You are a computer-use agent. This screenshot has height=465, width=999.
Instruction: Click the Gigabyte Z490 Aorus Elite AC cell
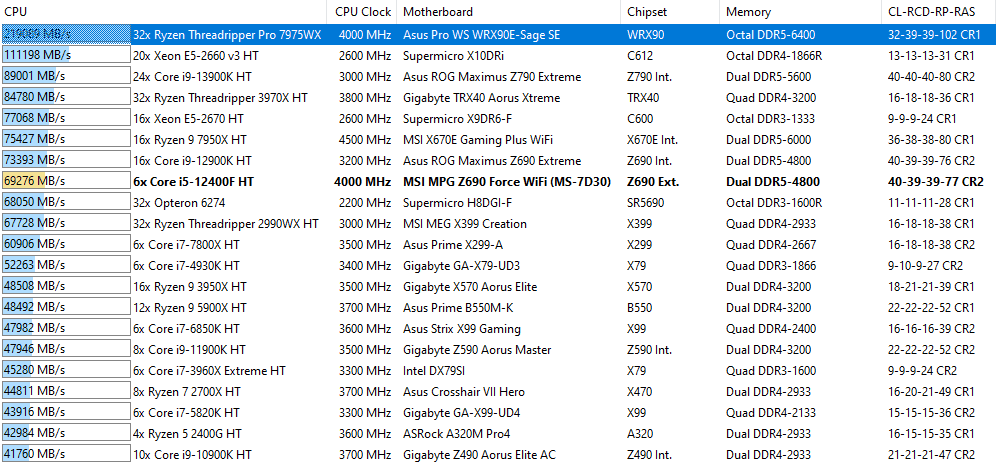click(479, 455)
